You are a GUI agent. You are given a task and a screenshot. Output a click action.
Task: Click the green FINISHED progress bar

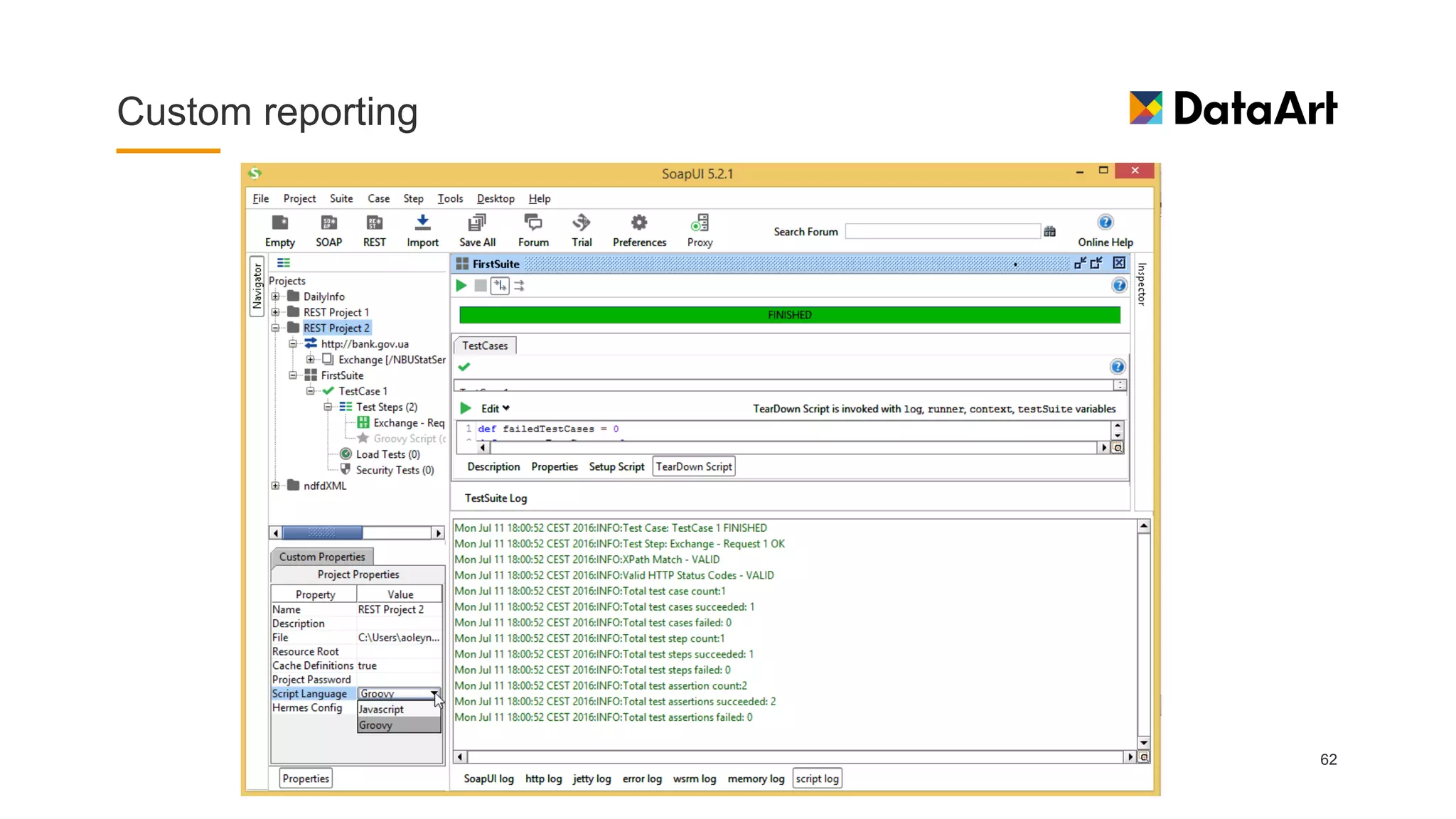point(790,315)
